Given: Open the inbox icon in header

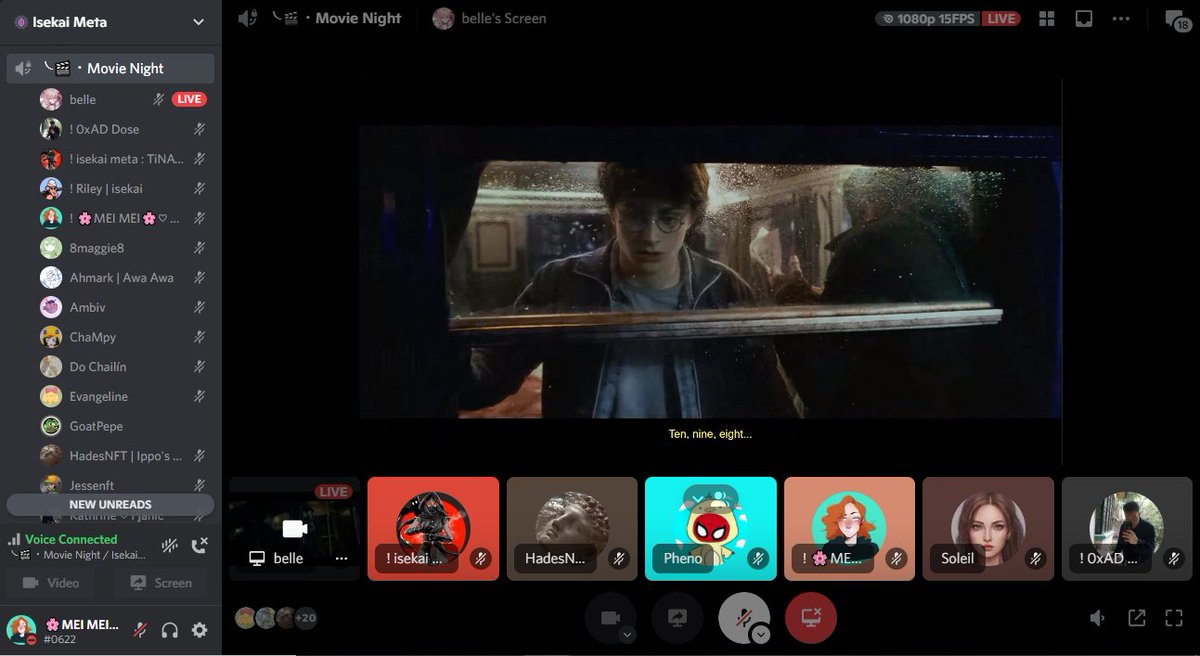Looking at the screenshot, I should pyautogui.click(x=1083, y=19).
